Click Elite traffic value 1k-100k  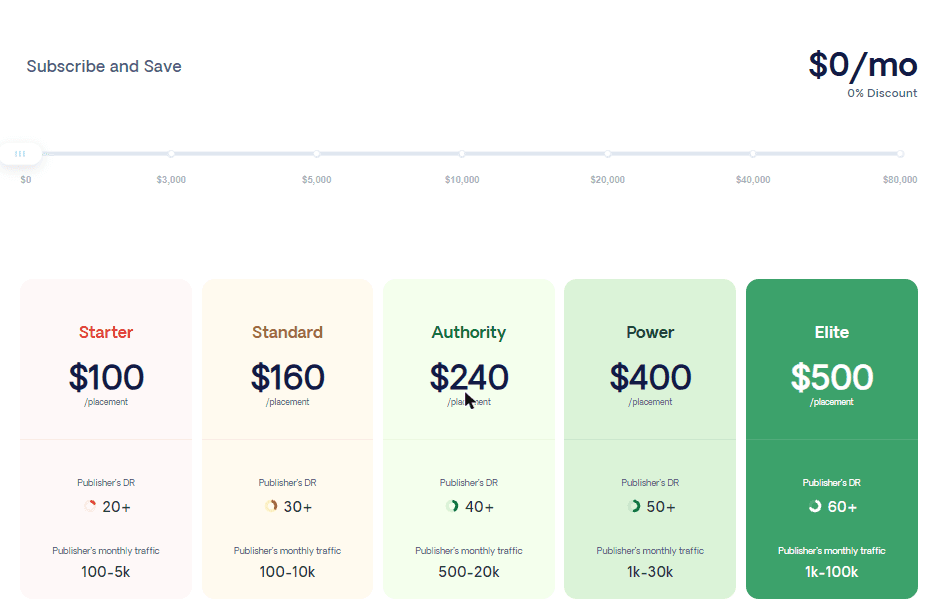[832, 572]
